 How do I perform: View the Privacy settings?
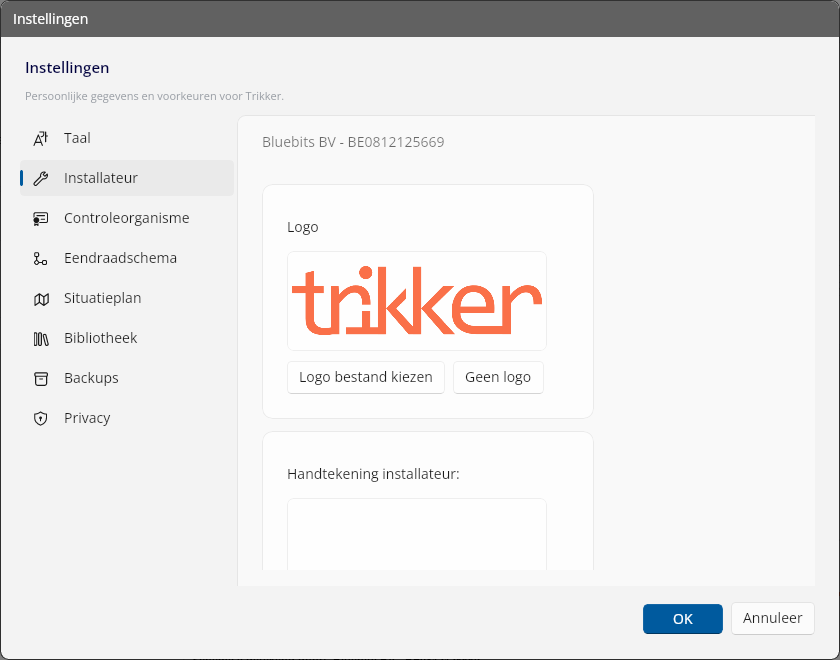click(127, 418)
